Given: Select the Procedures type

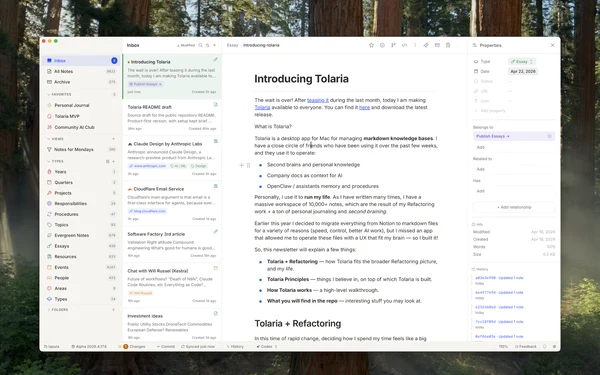Looking at the screenshot, I should [x=82, y=214].
